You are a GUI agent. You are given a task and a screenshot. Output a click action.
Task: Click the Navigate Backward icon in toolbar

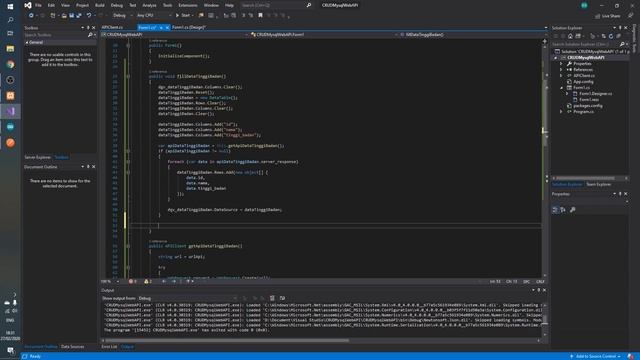tap(31, 16)
